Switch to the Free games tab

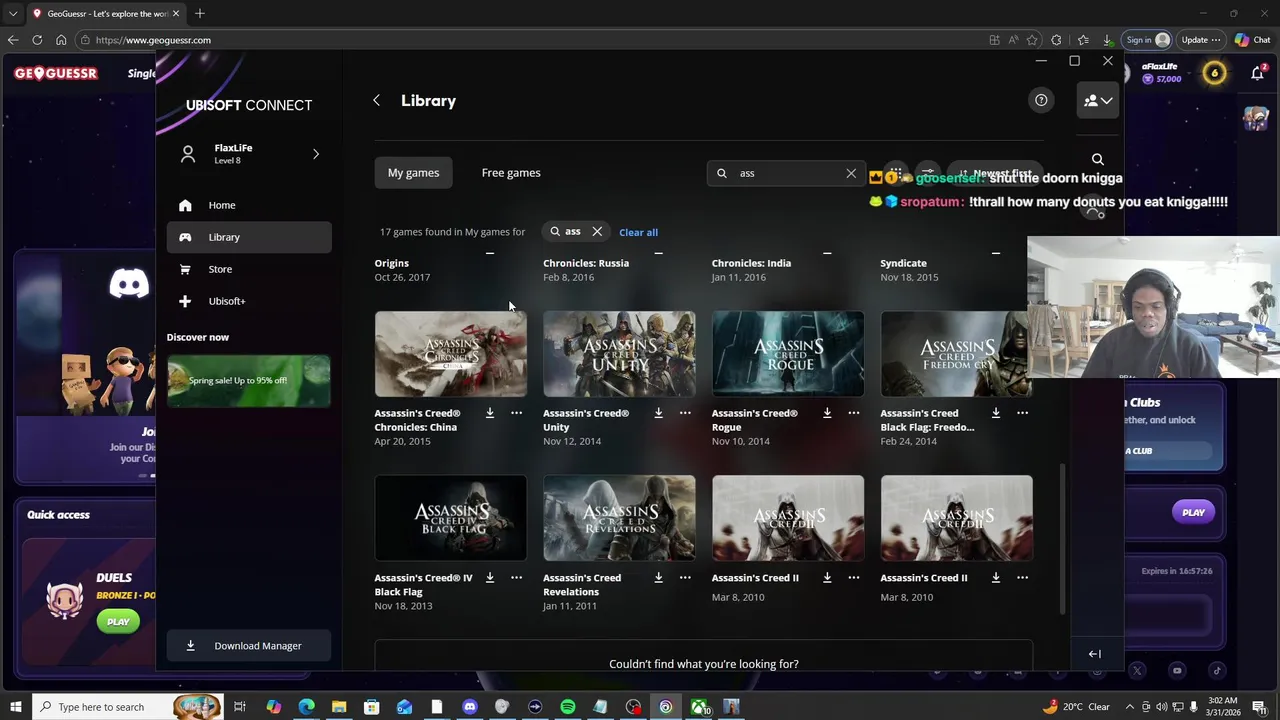511,173
